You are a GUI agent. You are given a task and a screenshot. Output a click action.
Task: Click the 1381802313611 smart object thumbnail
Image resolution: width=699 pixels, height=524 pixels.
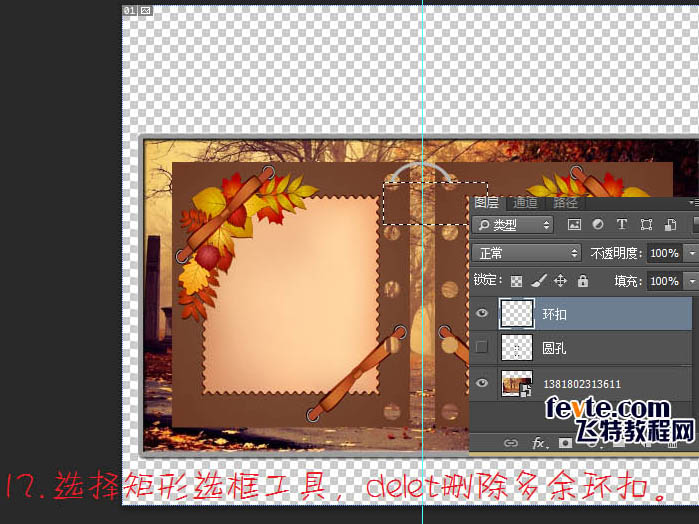pyautogui.click(x=517, y=383)
